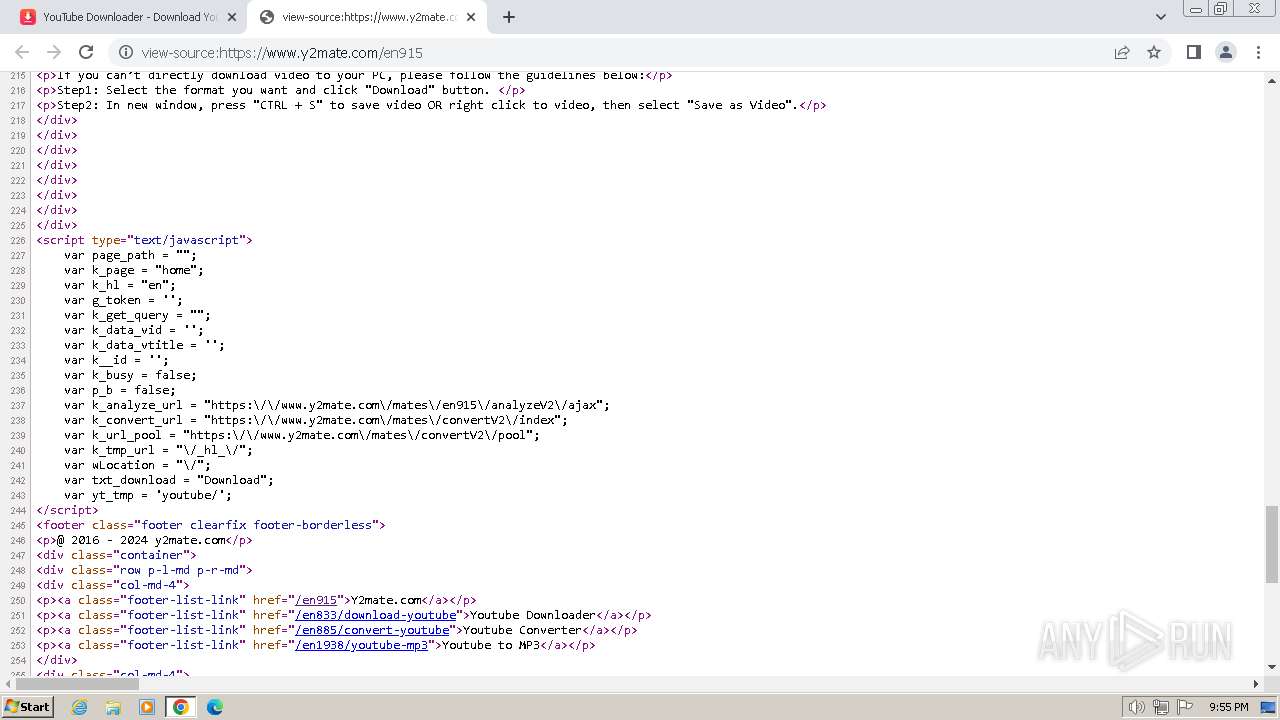This screenshot has width=1280, height=720.
Task: Open the Chrome three-dot menu
Action: [x=1258, y=52]
